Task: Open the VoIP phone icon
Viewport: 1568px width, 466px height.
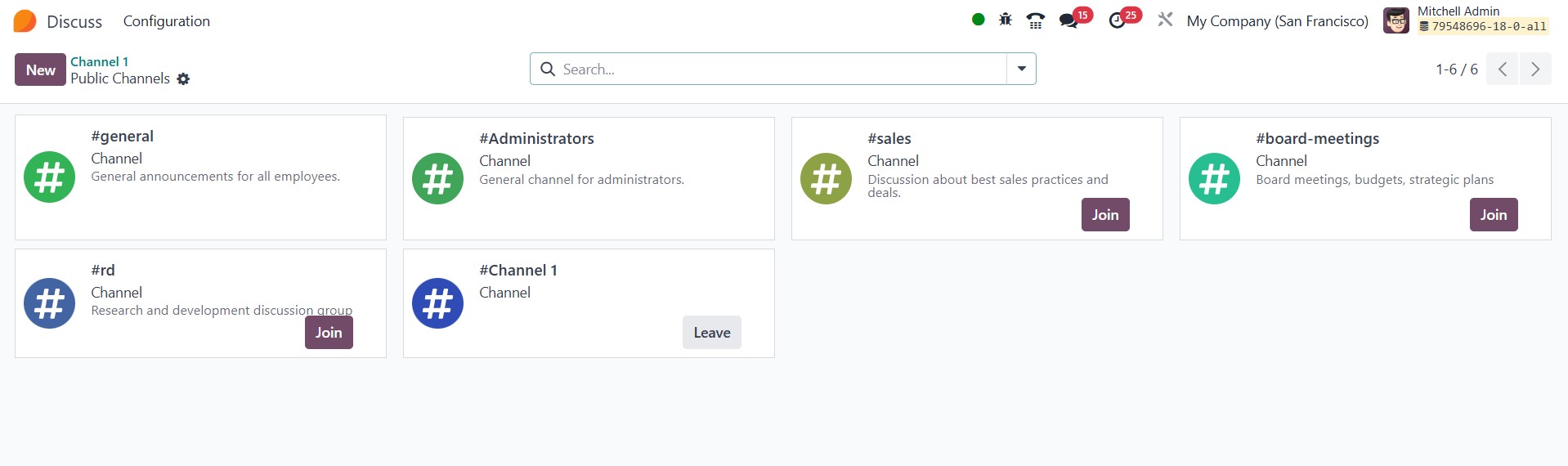Action: tap(1036, 20)
